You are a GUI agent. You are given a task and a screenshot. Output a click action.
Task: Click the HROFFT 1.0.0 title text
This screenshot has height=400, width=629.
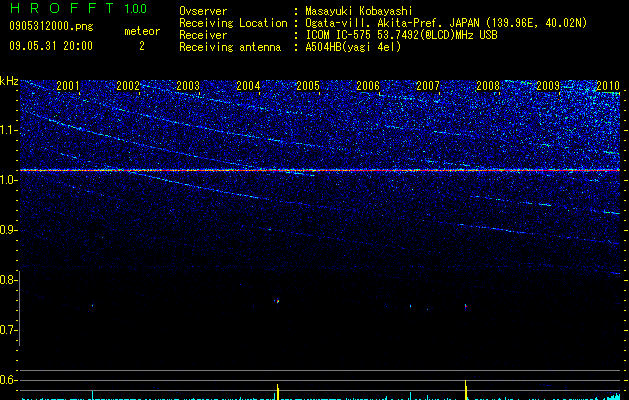coord(78,8)
